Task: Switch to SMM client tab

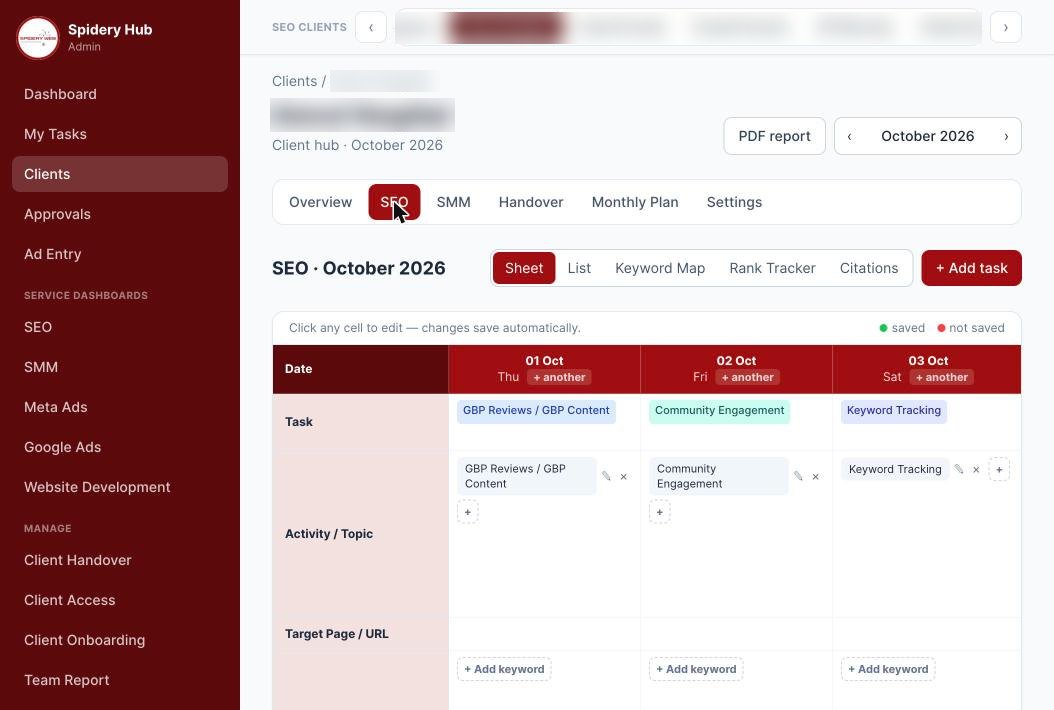Action: coord(453,202)
